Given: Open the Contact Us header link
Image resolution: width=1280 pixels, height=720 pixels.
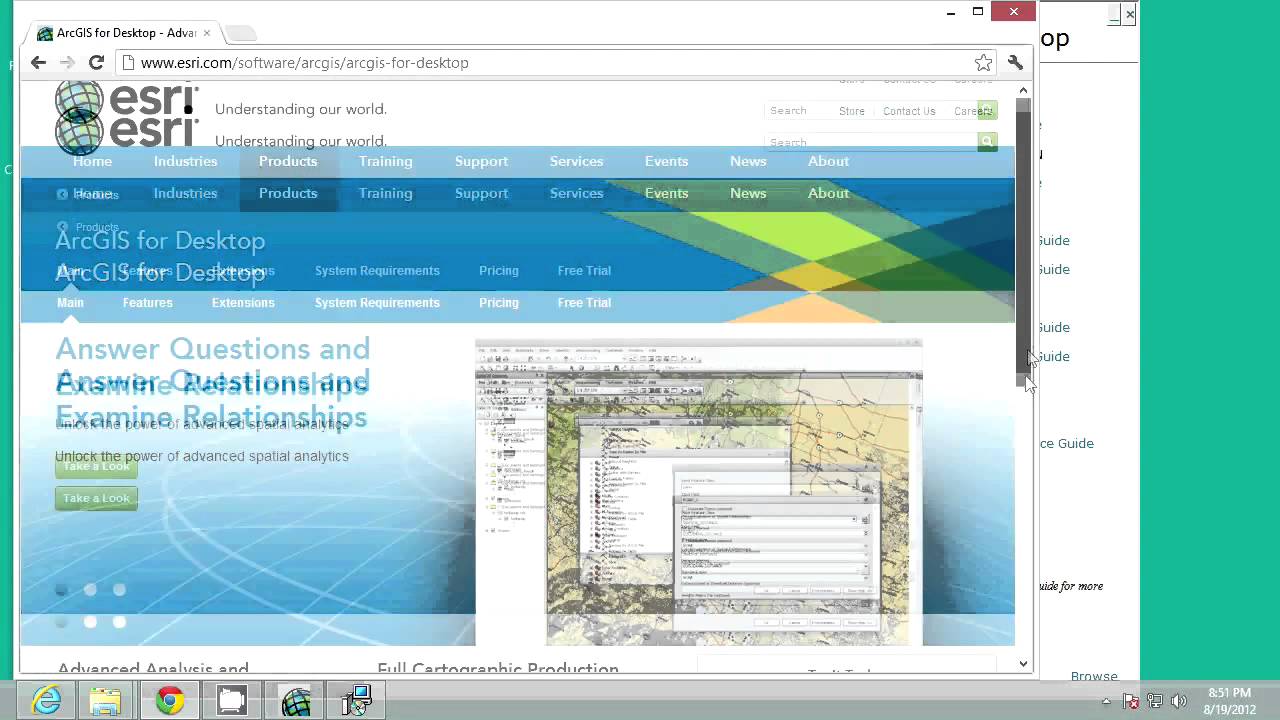Looking at the screenshot, I should (x=909, y=111).
